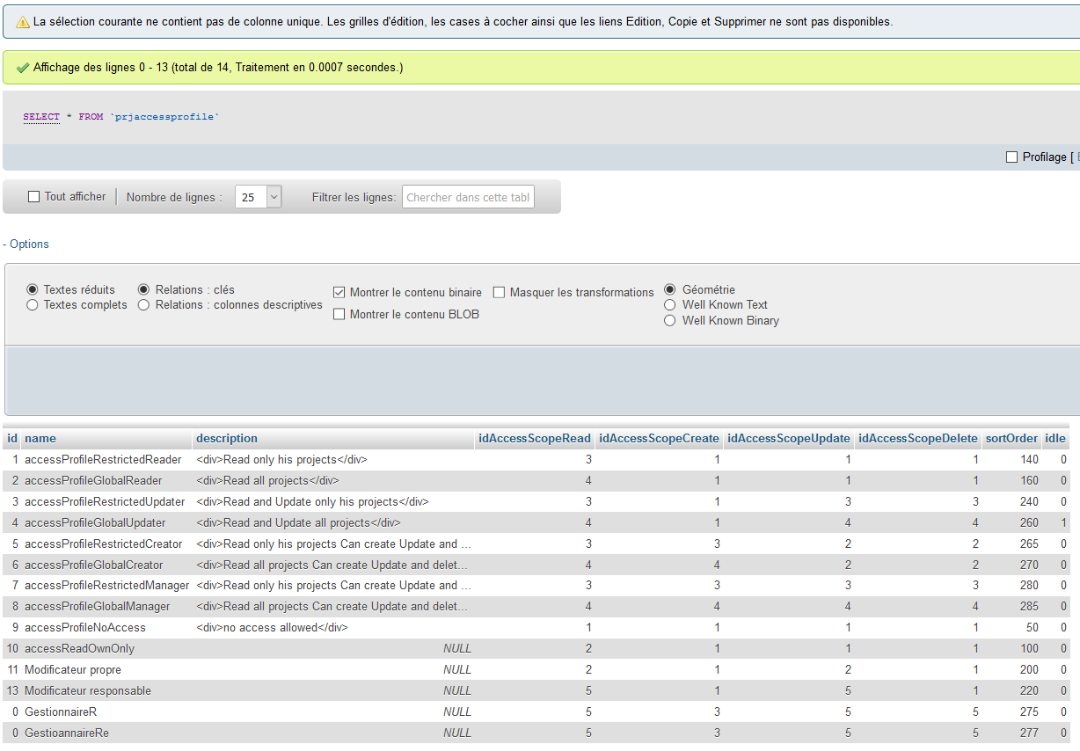Sort by the sortOrder column header
Viewport: 1080px width, 751px height.
pyautogui.click(x=1011, y=439)
